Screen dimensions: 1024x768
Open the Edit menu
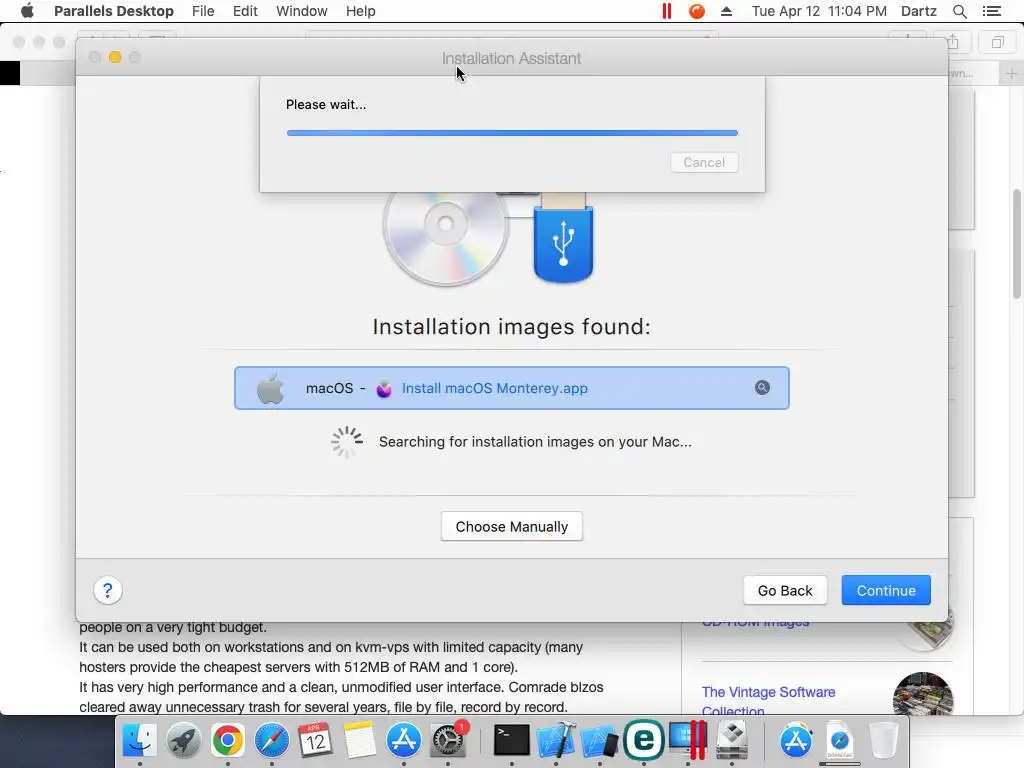(x=245, y=11)
